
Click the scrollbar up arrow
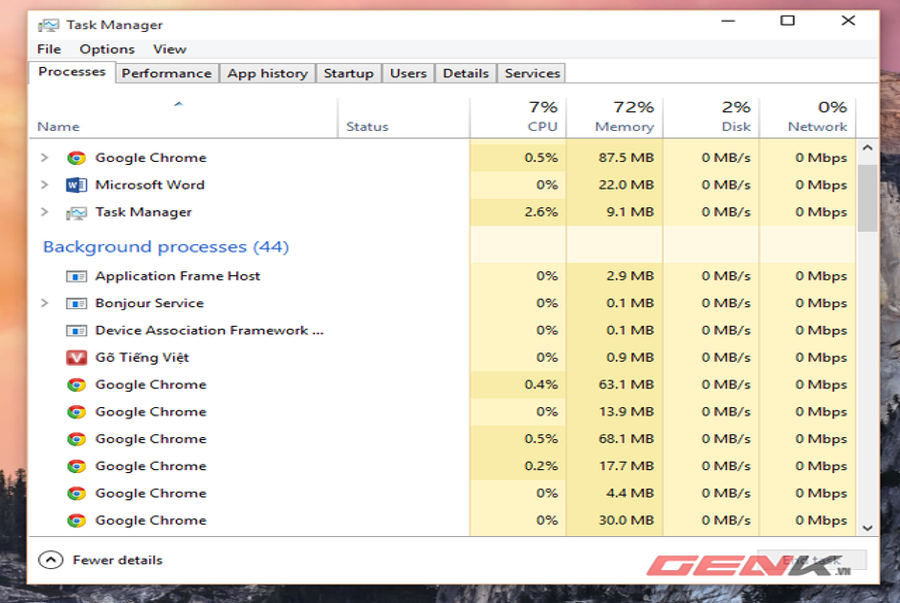[867, 148]
